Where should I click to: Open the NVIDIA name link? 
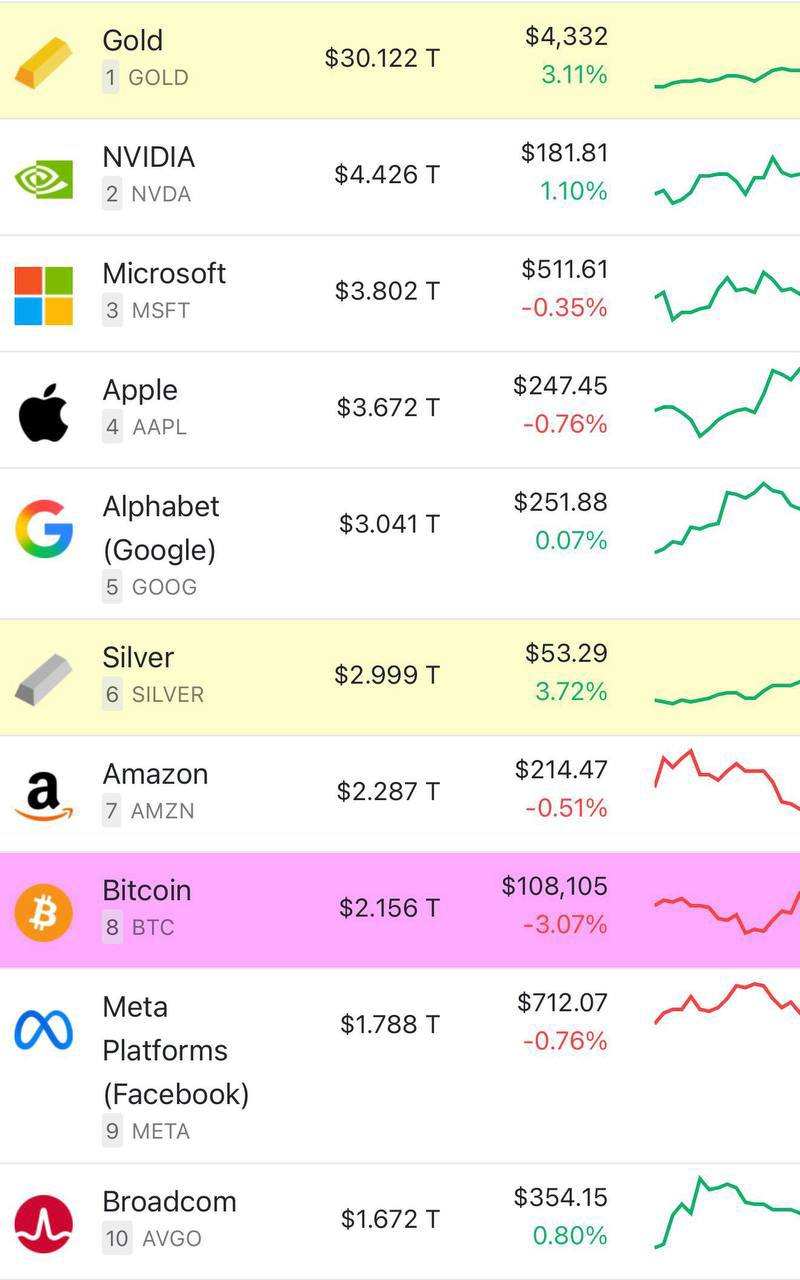tap(148, 157)
